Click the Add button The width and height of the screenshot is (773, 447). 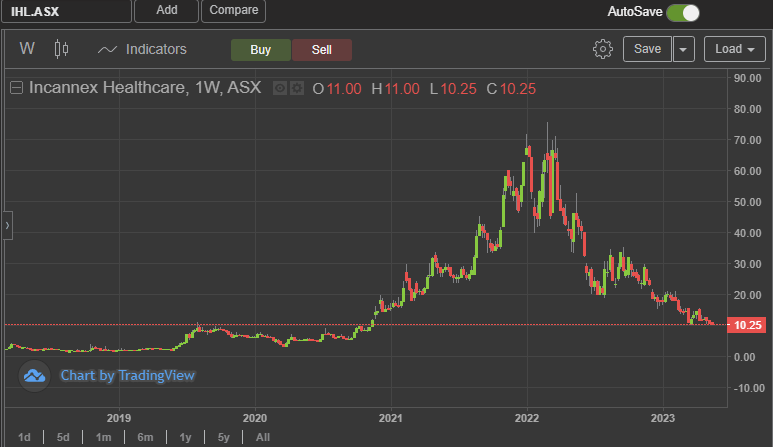pyautogui.click(x=167, y=10)
